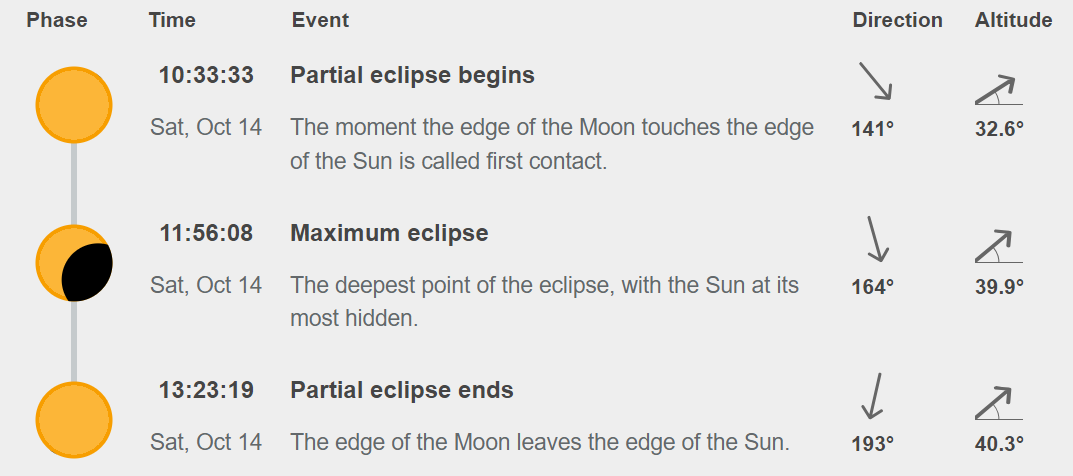This screenshot has width=1073, height=476.
Task: Click the 39.9° altitude angle icon
Action: pos(998,246)
